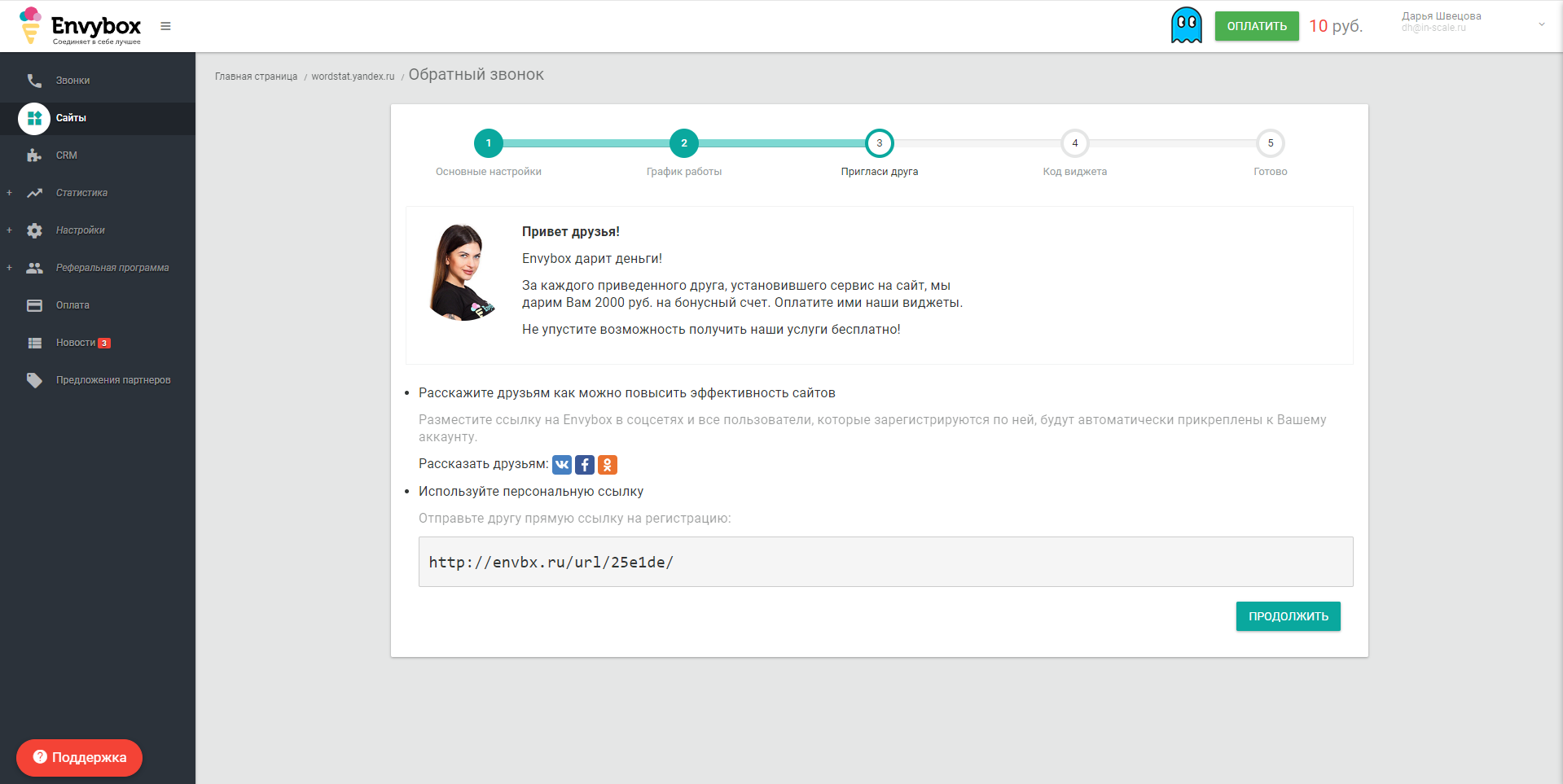Click the Сайты dashboard icon
1563x784 pixels.
pos(34,118)
